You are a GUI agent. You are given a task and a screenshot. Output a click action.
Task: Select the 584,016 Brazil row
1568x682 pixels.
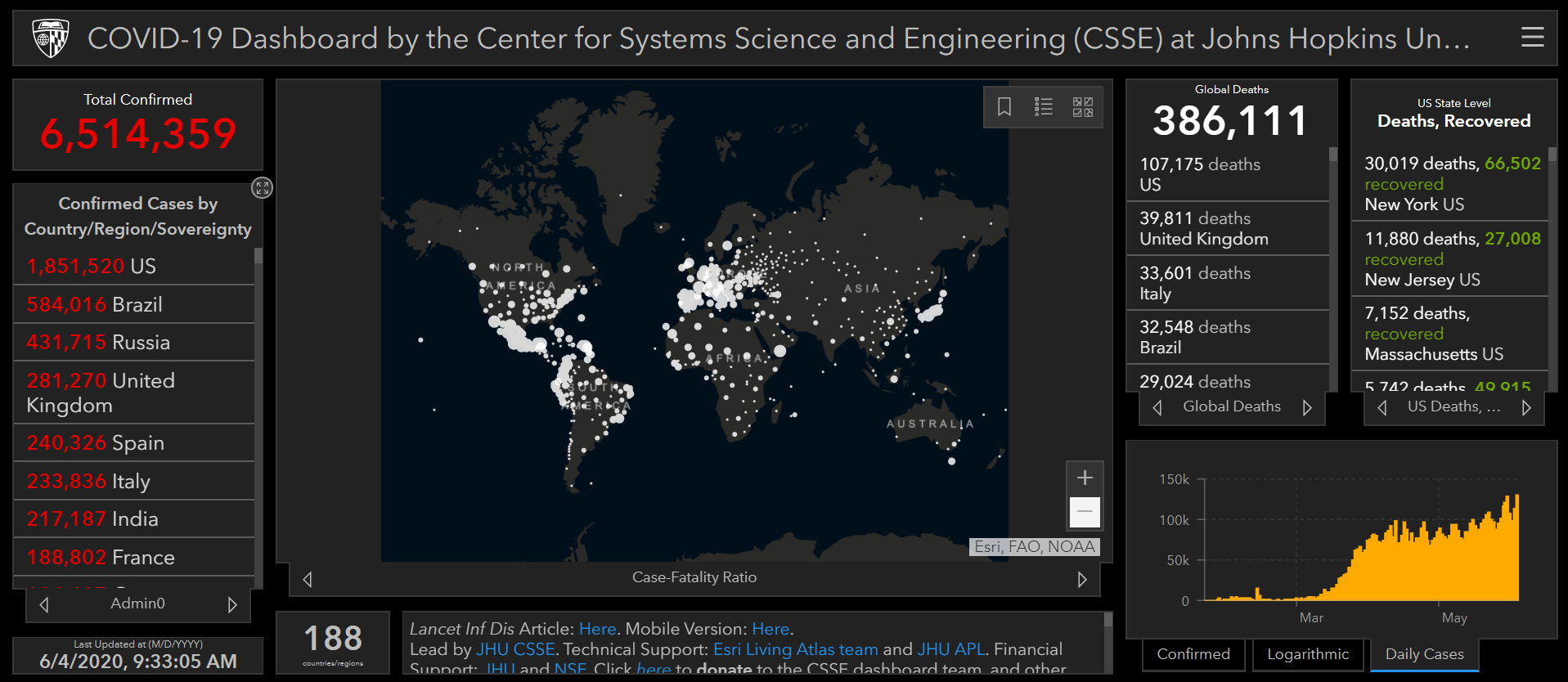pyautogui.click(x=134, y=304)
